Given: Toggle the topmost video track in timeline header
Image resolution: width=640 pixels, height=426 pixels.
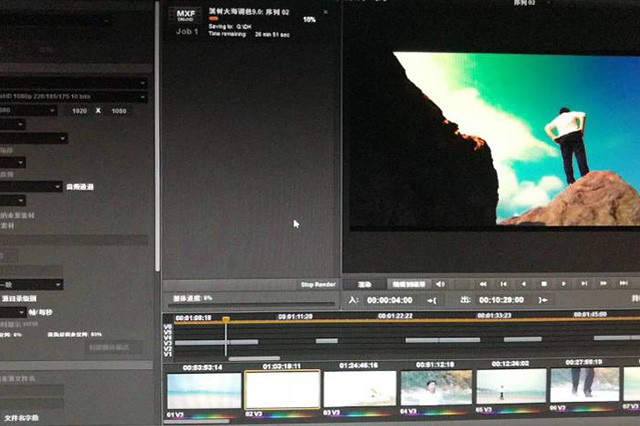Looking at the screenshot, I should point(168,327).
